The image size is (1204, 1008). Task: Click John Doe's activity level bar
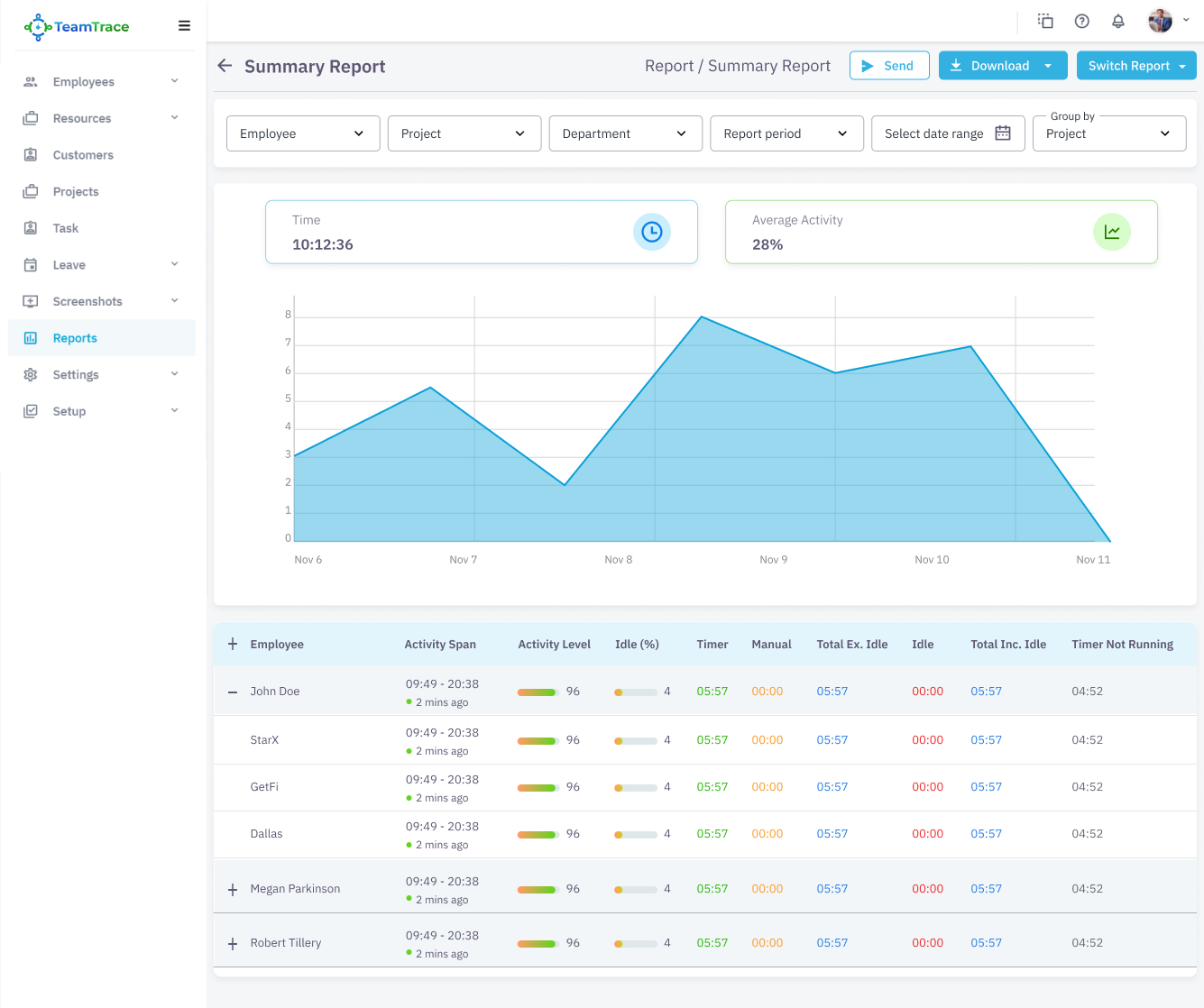click(x=538, y=692)
